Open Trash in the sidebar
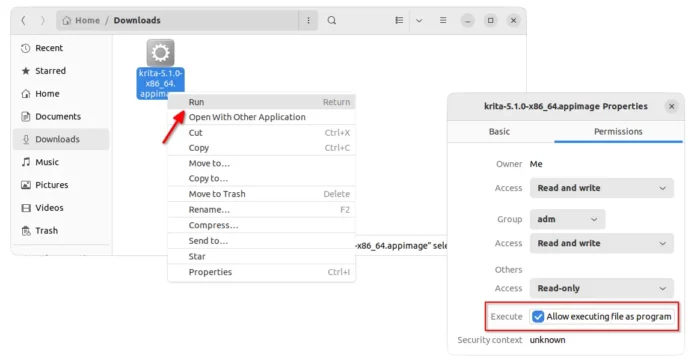The image size is (700, 364). click(x=61, y=230)
